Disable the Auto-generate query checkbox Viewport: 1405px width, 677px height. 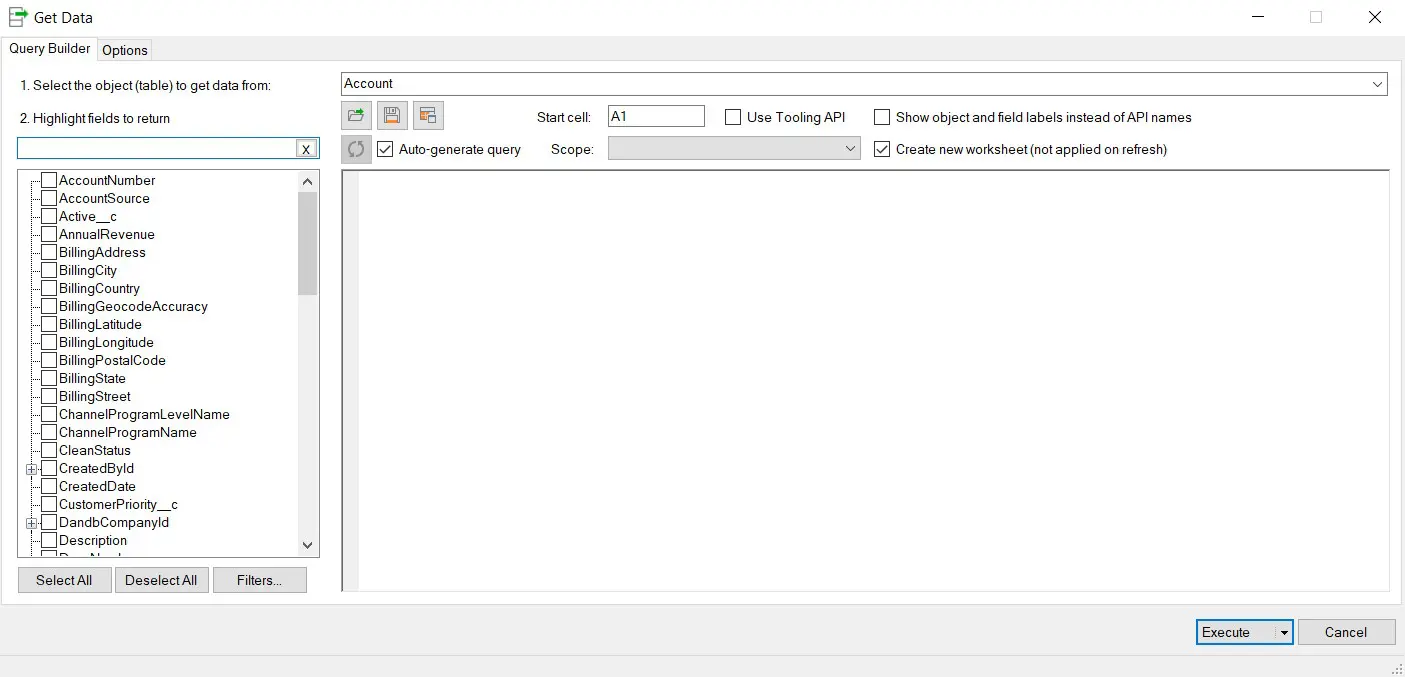tap(385, 149)
